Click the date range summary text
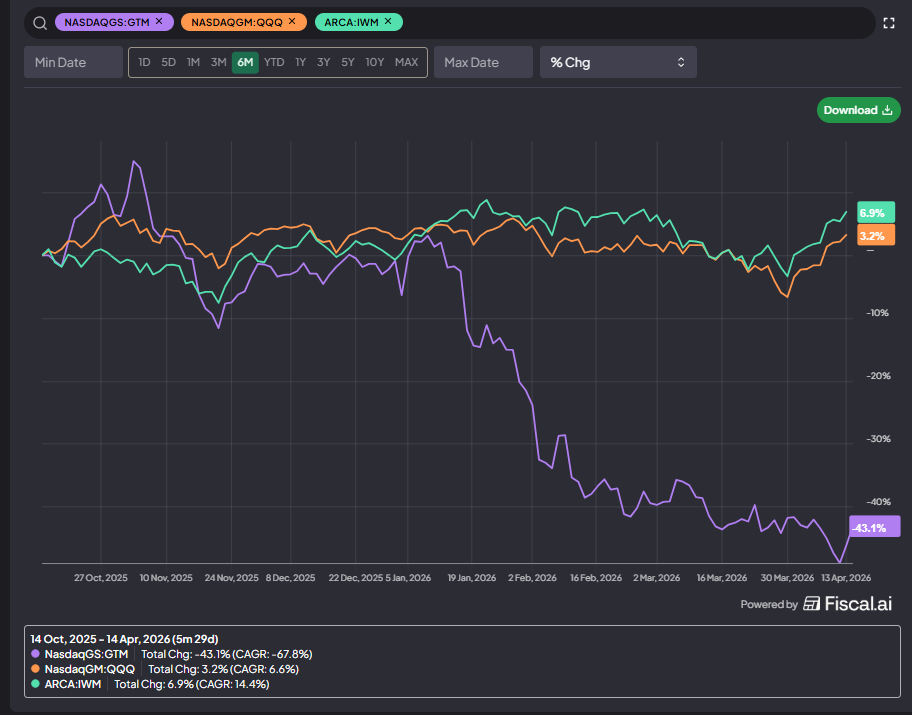This screenshot has width=912, height=715. pyautogui.click(x=124, y=639)
